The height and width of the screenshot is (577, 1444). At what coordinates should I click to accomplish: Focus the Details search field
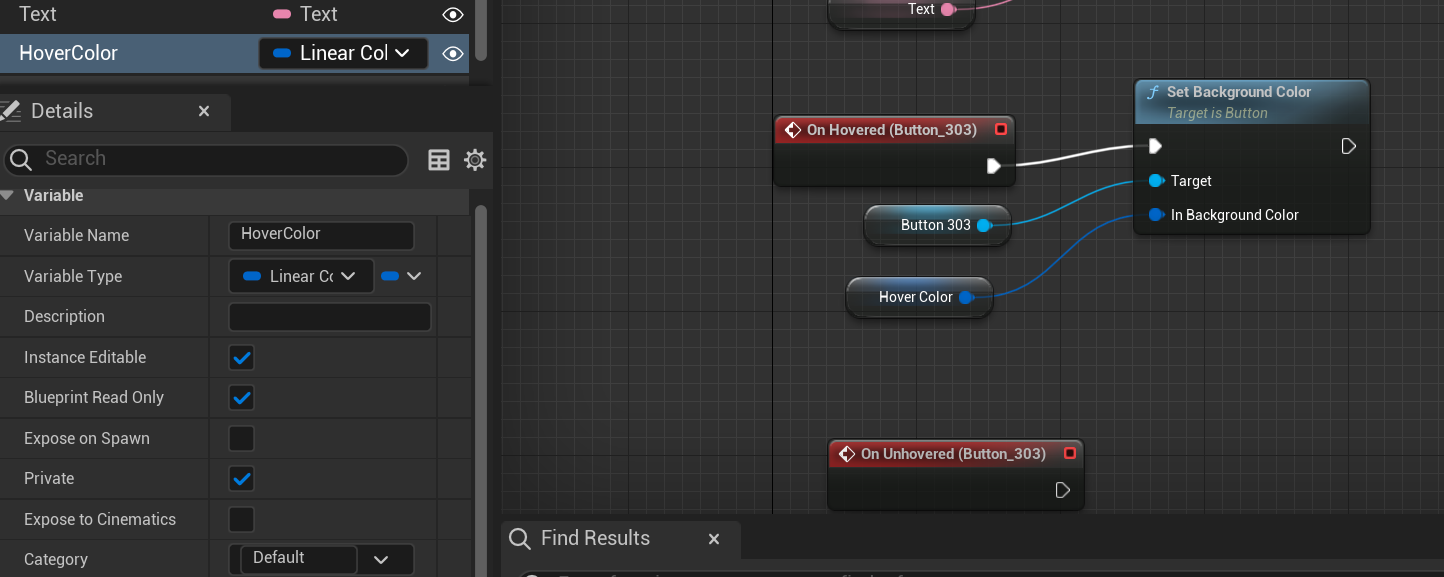tap(207, 159)
